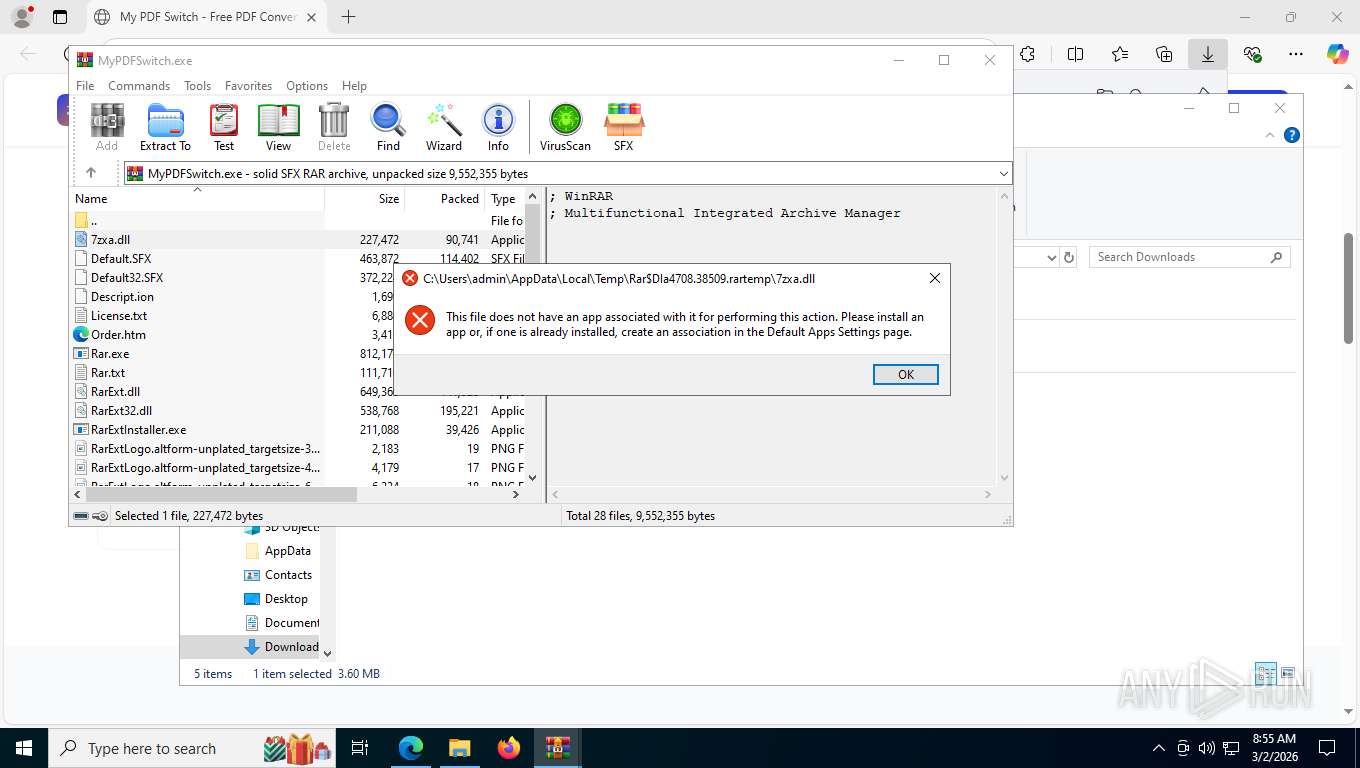Sort file list by Size column
The height and width of the screenshot is (768, 1360).
pyautogui.click(x=364, y=198)
